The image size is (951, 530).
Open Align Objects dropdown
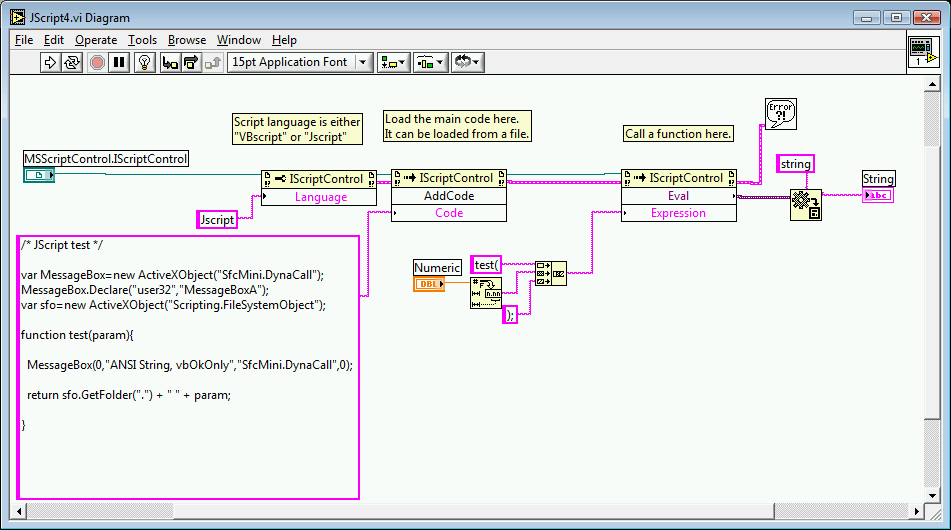394,62
